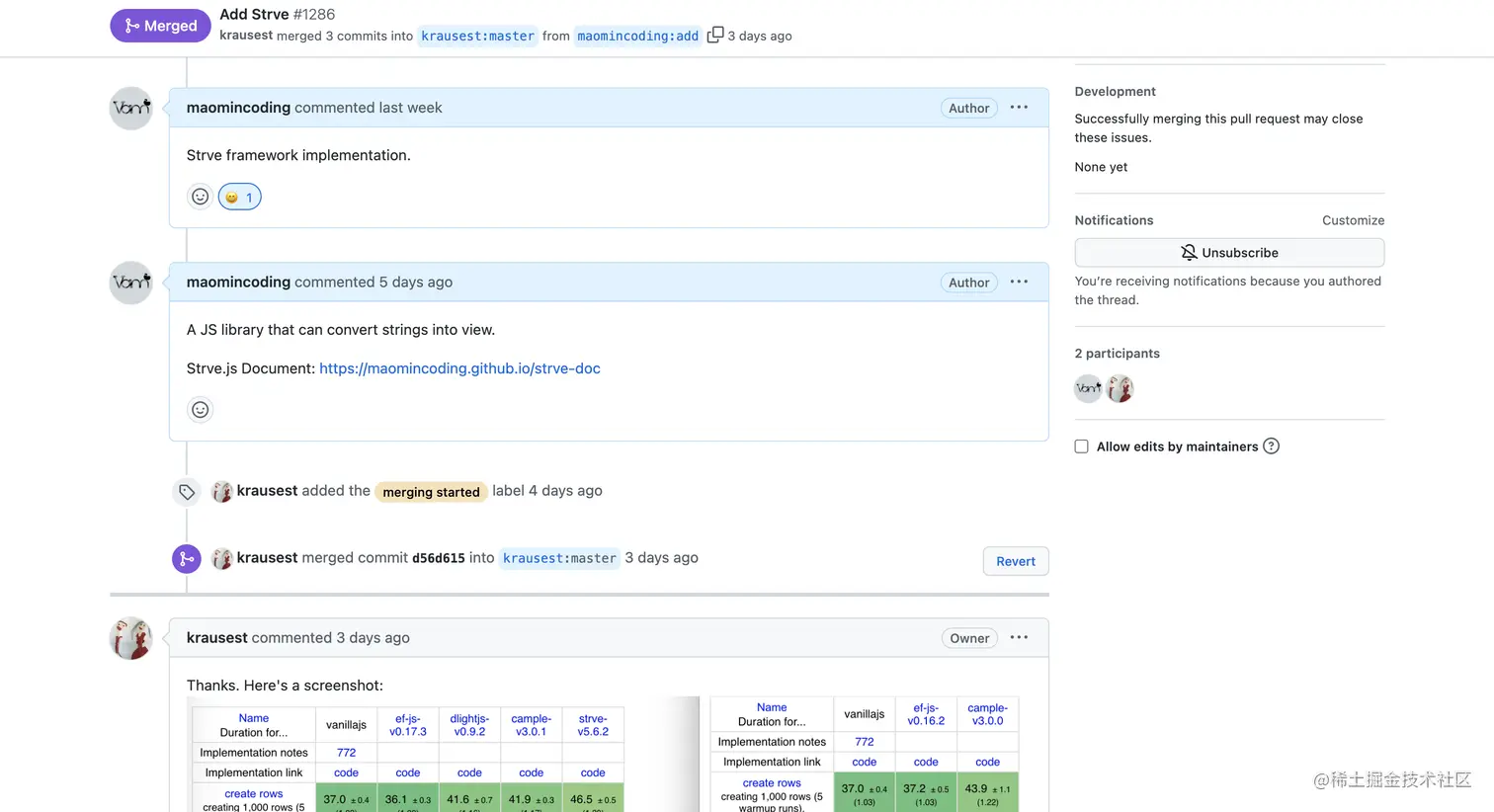Open first participant avatar in sidebar
Viewport: 1494px width, 812px height.
click(1088, 389)
